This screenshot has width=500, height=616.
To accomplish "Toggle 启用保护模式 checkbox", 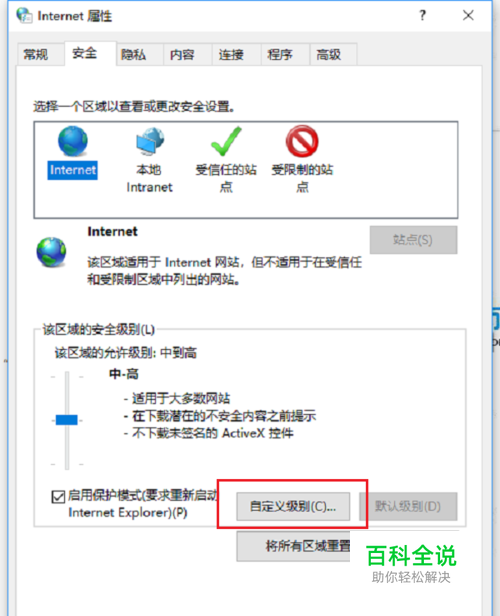I will tap(58, 497).
